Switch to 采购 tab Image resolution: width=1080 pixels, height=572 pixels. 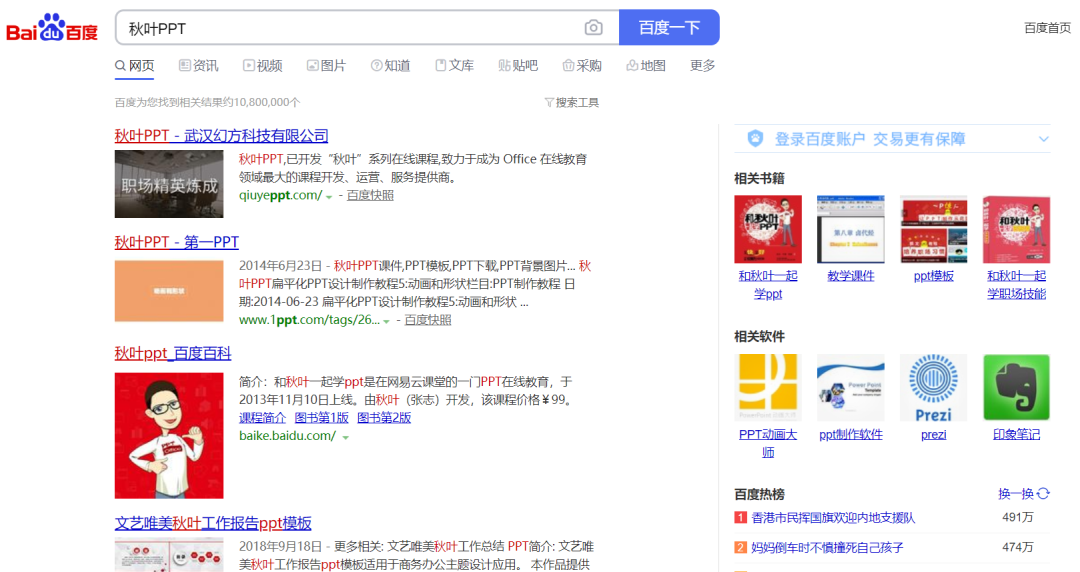pyautogui.click(x=582, y=65)
